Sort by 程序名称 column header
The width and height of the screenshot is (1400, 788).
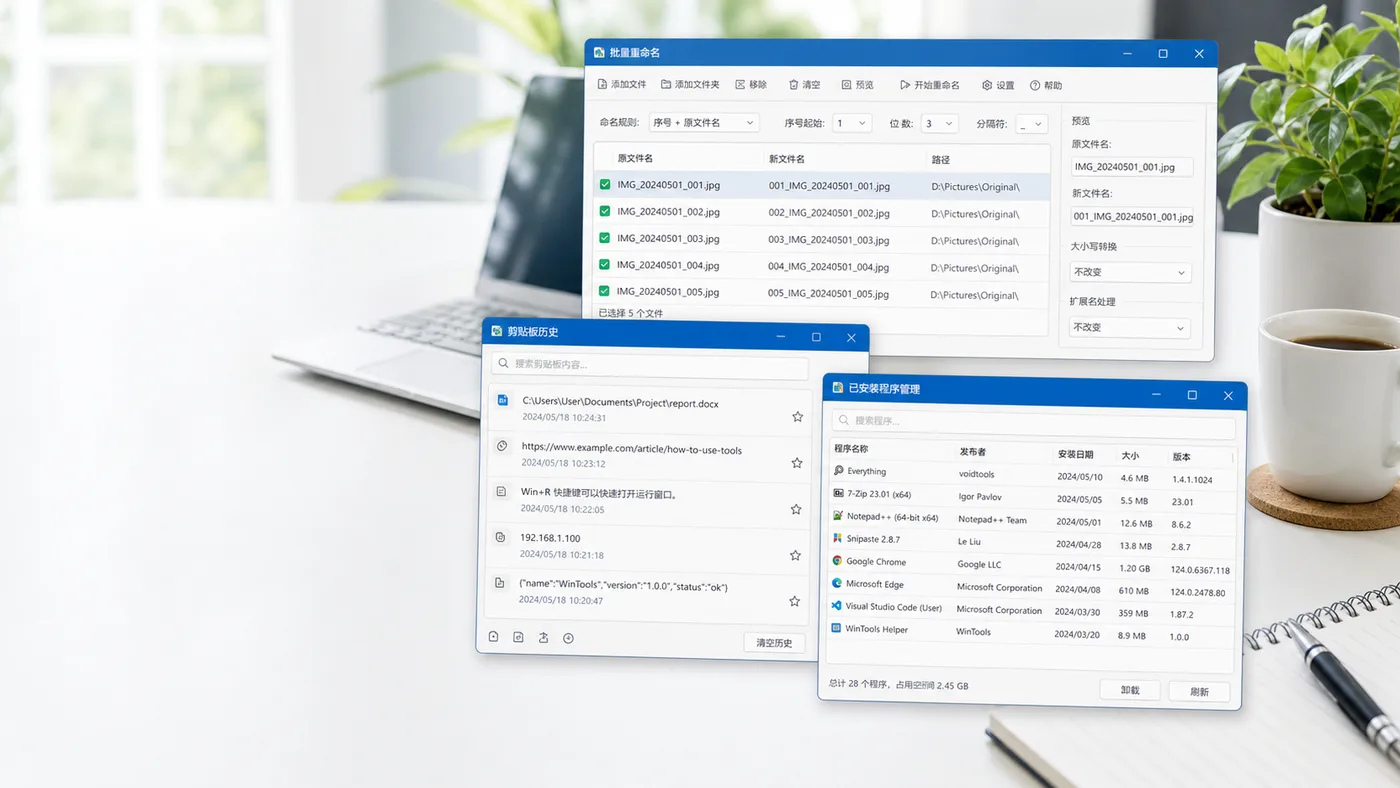pos(851,449)
